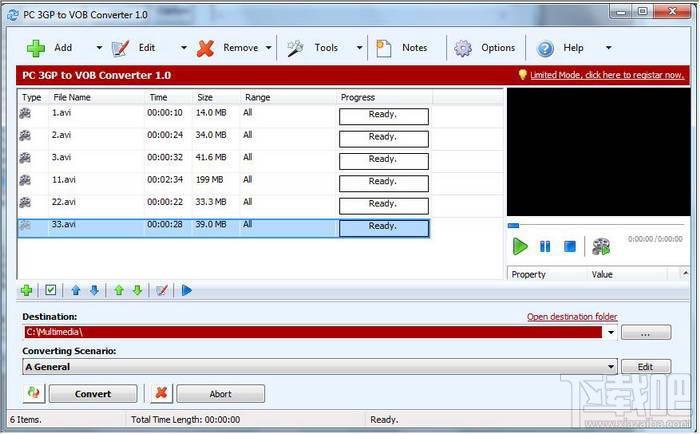Click the film reel icon beside the stop button

click(x=601, y=246)
